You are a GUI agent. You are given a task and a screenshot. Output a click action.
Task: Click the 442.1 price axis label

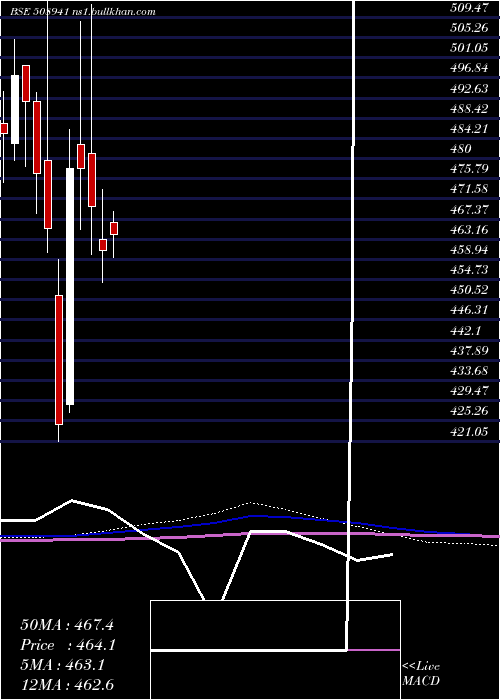465,330
